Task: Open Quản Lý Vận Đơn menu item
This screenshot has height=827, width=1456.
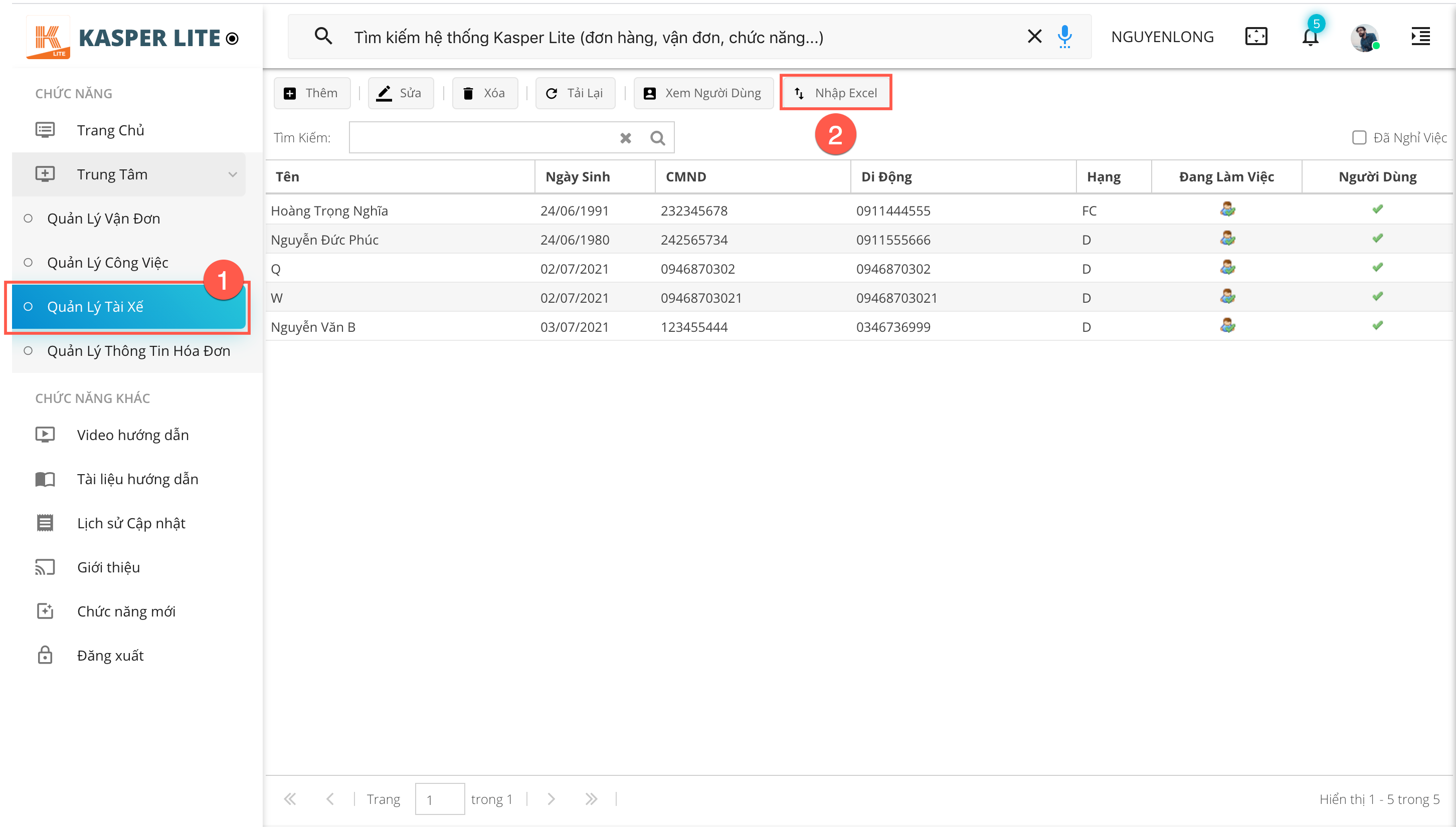Action: point(103,219)
